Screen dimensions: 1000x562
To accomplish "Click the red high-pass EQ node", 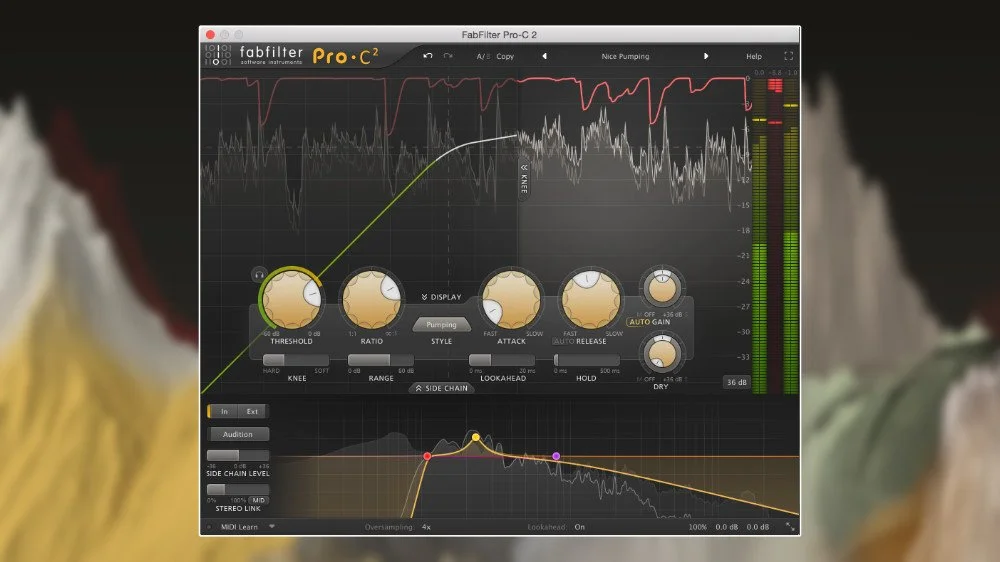I will (x=427, y=456).
